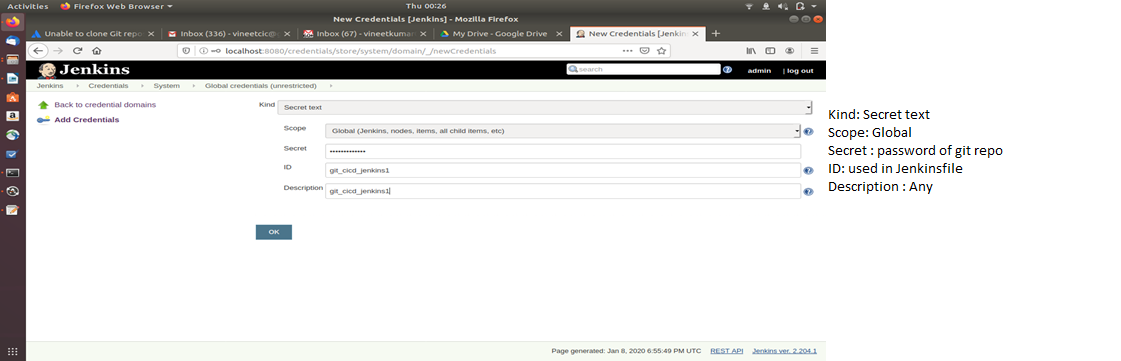Show help for the ID field
The image size is (1121, 361).
[809, 171]
